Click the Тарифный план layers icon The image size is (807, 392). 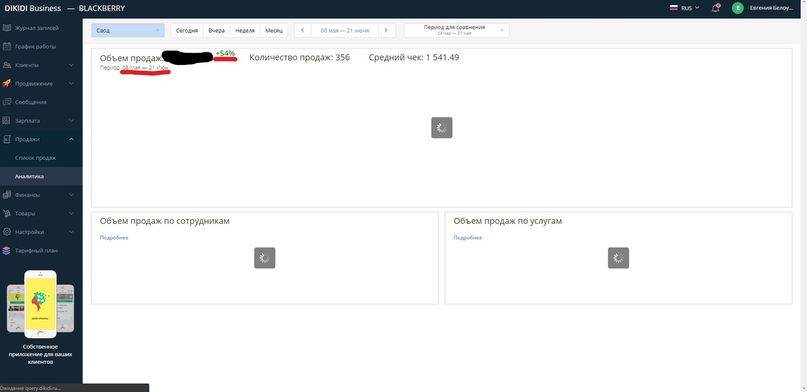6,251
